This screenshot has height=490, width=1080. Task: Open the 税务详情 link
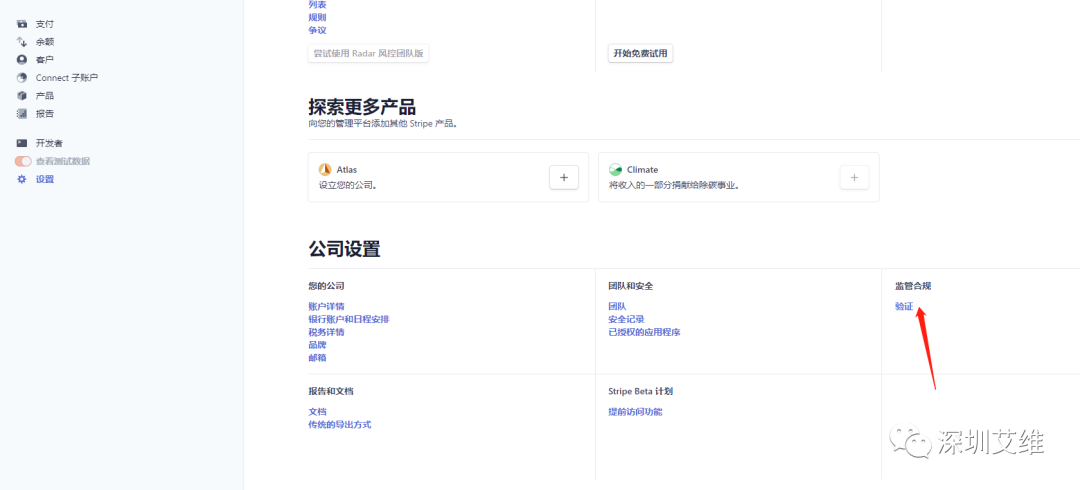tap(326, 332)
